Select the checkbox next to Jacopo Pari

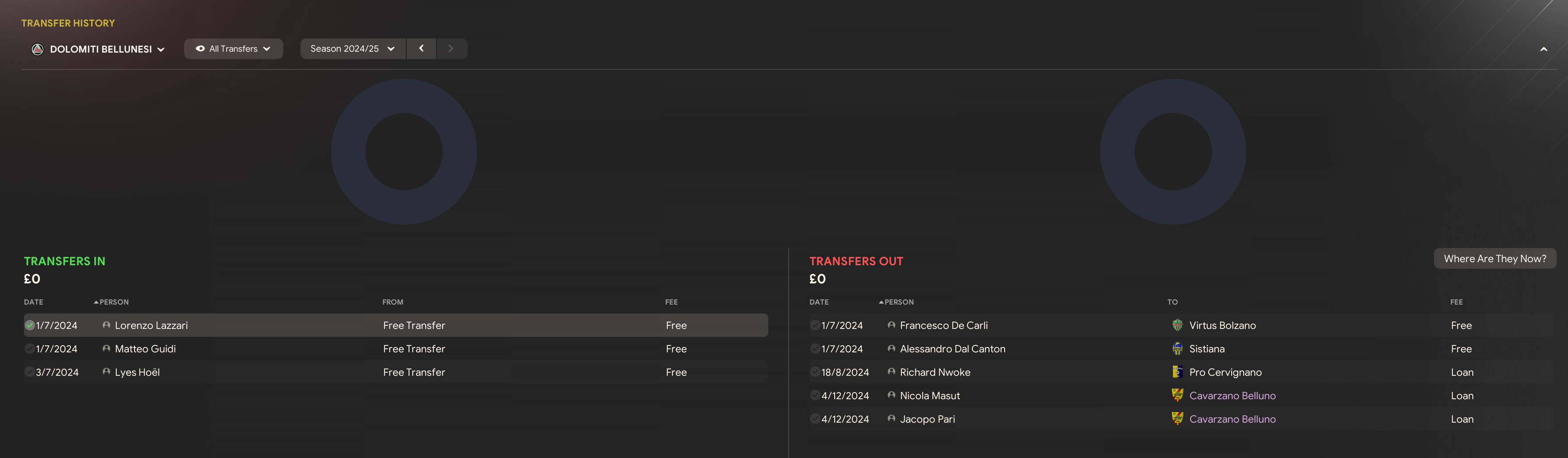pos(814,419)
